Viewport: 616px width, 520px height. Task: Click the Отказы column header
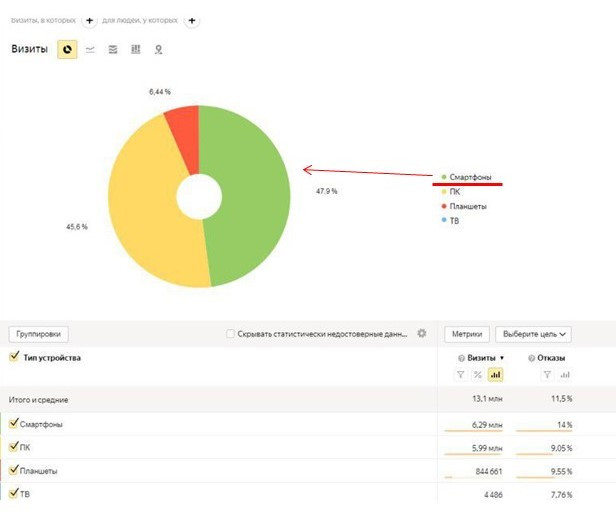click(x=551, y=358)
